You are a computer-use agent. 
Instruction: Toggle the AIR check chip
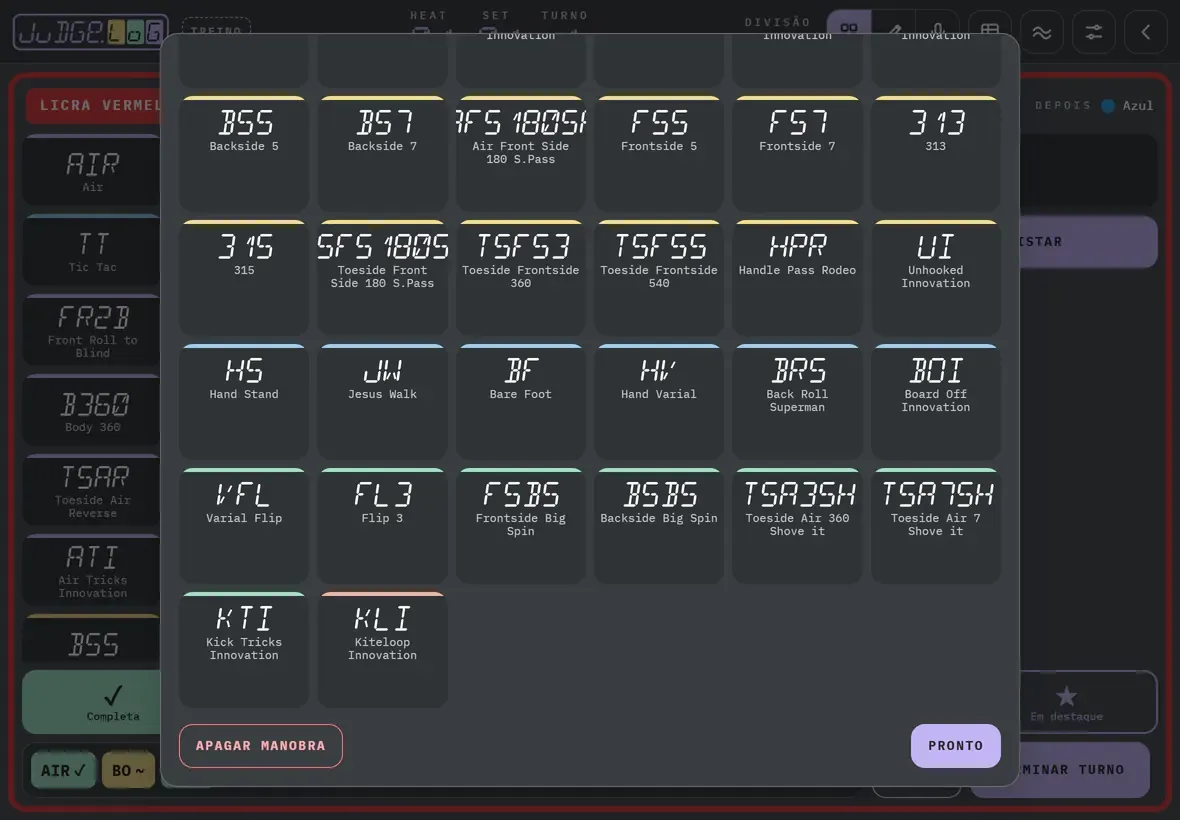(x=63, y=770)
